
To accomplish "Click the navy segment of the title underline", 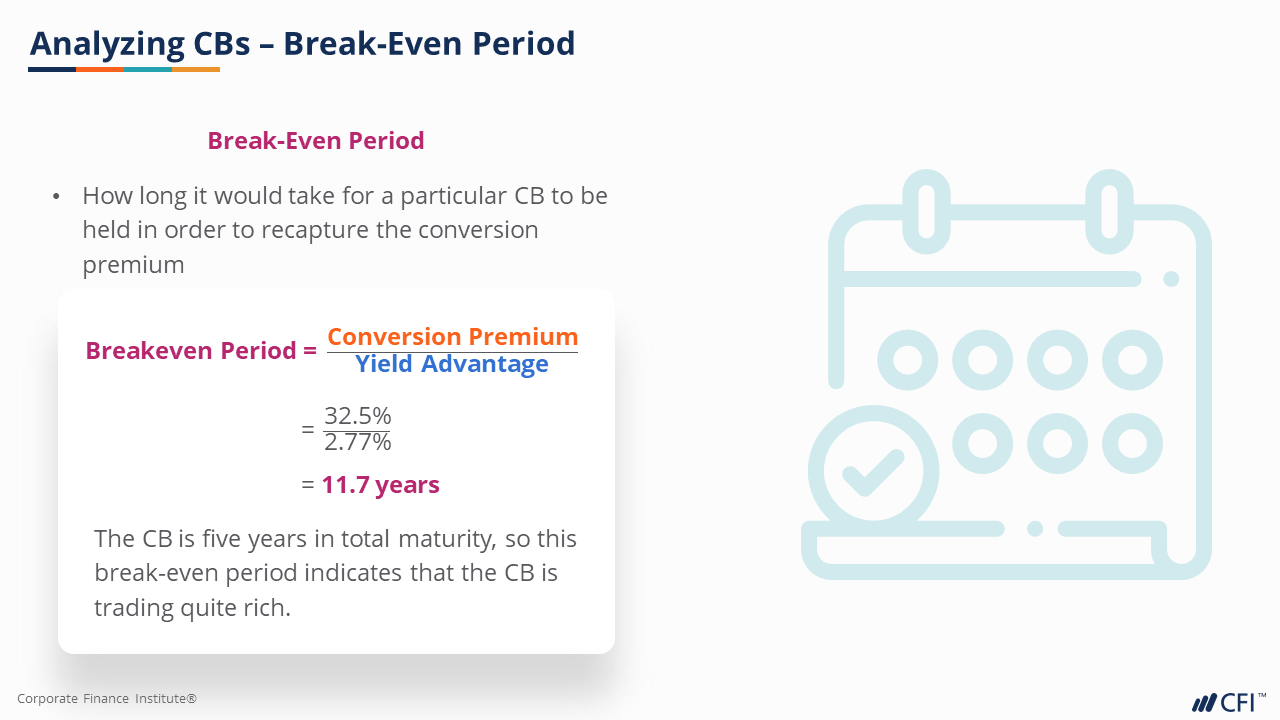I will pyautogui.click(x=52, y=69).
